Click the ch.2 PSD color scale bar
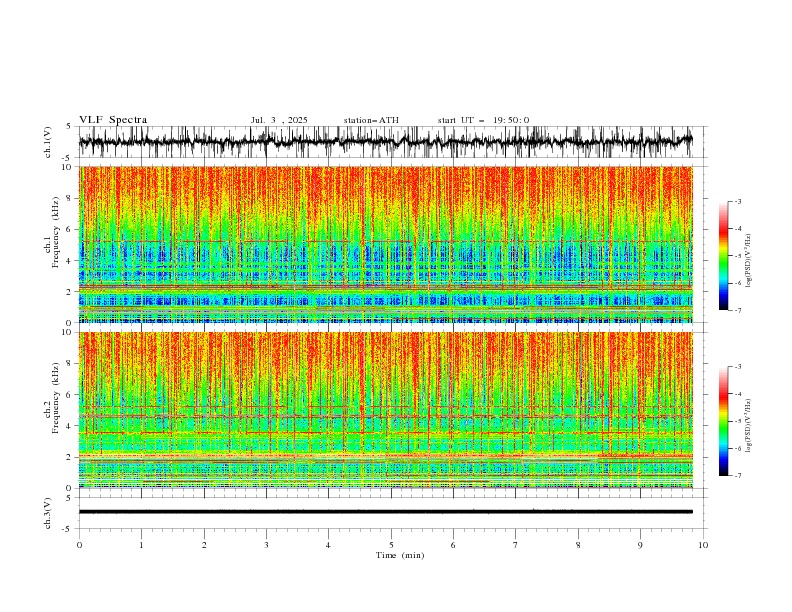 723,421
